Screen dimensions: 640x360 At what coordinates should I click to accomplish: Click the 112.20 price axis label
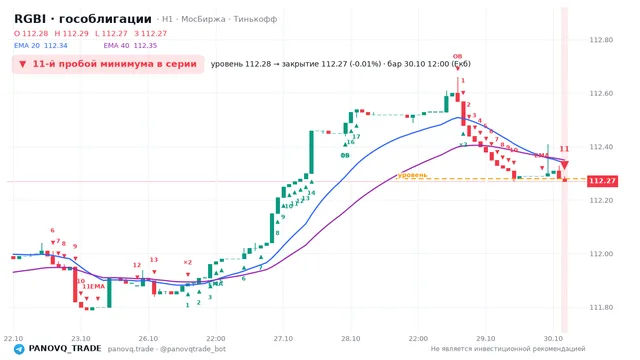coord(601,200)
